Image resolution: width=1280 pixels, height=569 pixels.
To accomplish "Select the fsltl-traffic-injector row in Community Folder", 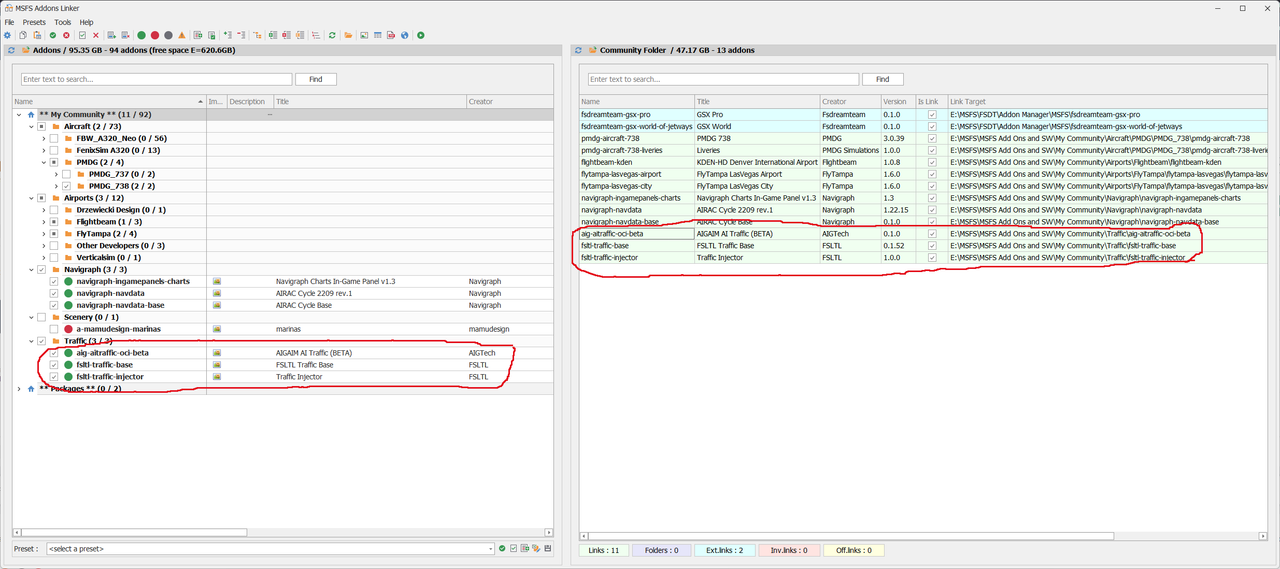I will click(x=924, y=257).
